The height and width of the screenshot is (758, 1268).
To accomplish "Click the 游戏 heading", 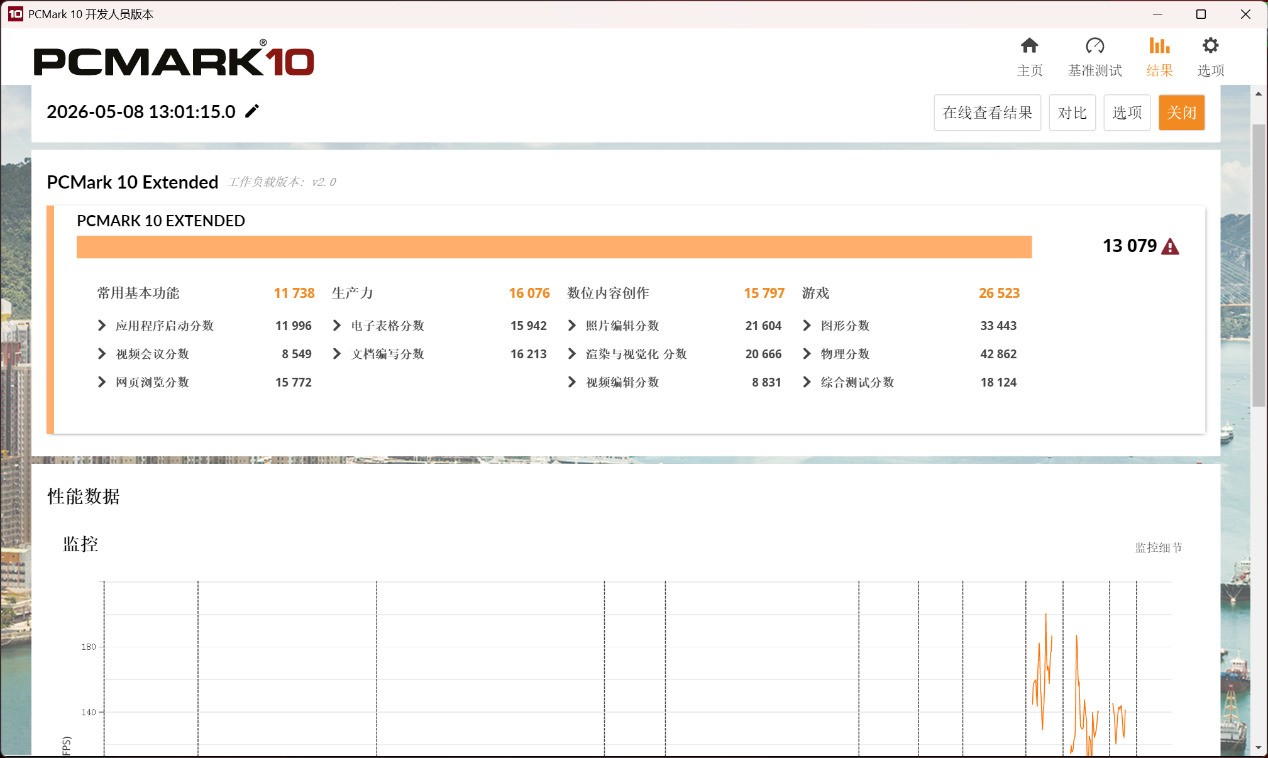I will tap(816, 293).
